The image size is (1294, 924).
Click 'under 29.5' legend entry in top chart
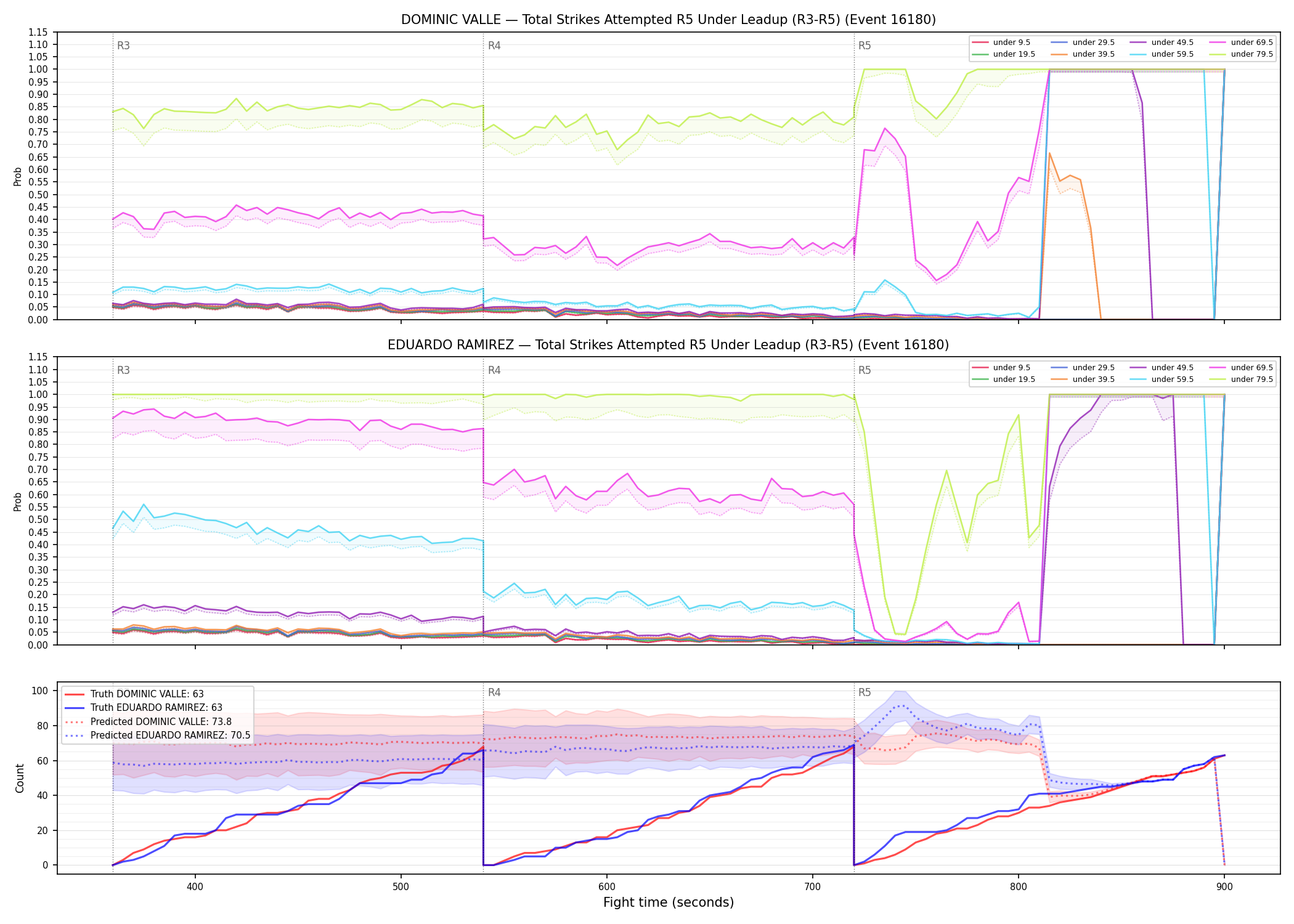coord(1082,43)
